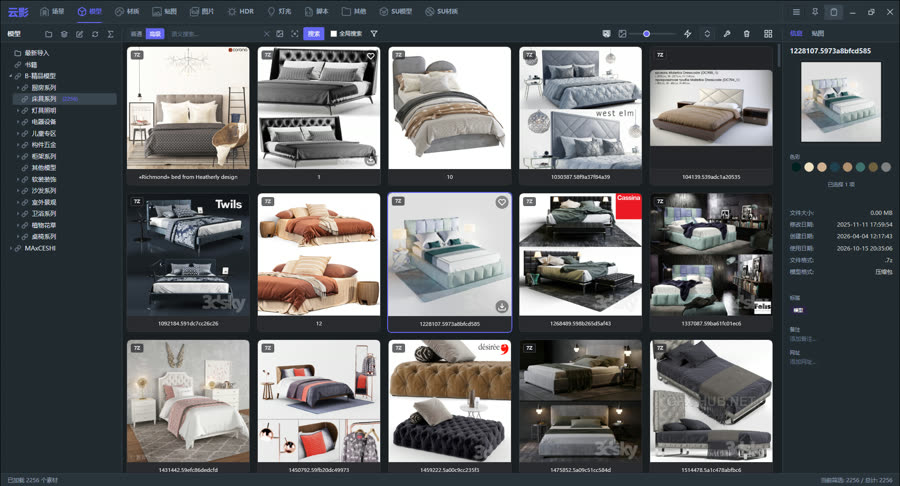Click the import picture icon left of slider
The image size is (900, 486).
(x=606, y=34)
